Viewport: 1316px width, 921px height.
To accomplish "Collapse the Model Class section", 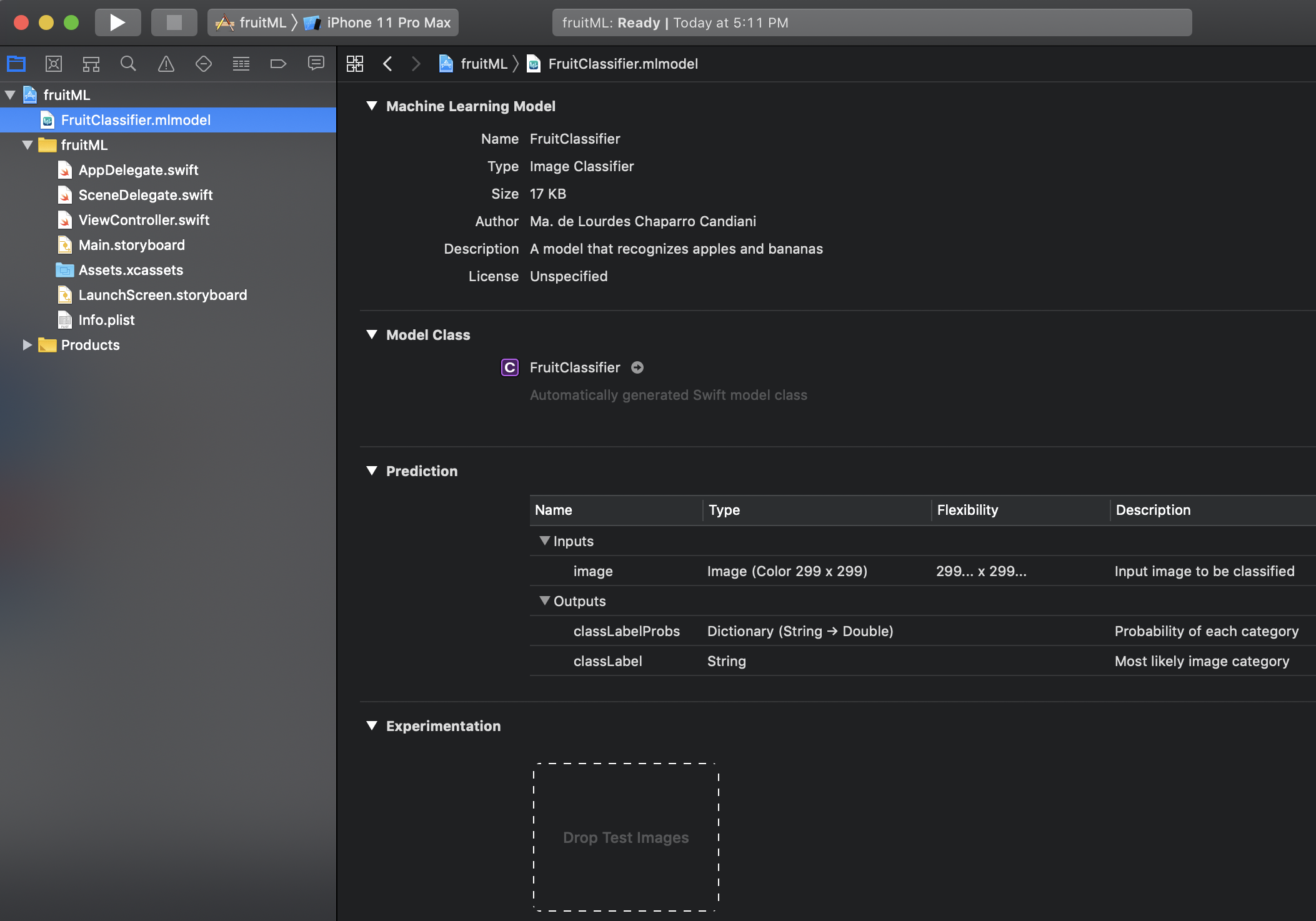I will (x=372, y=335).
